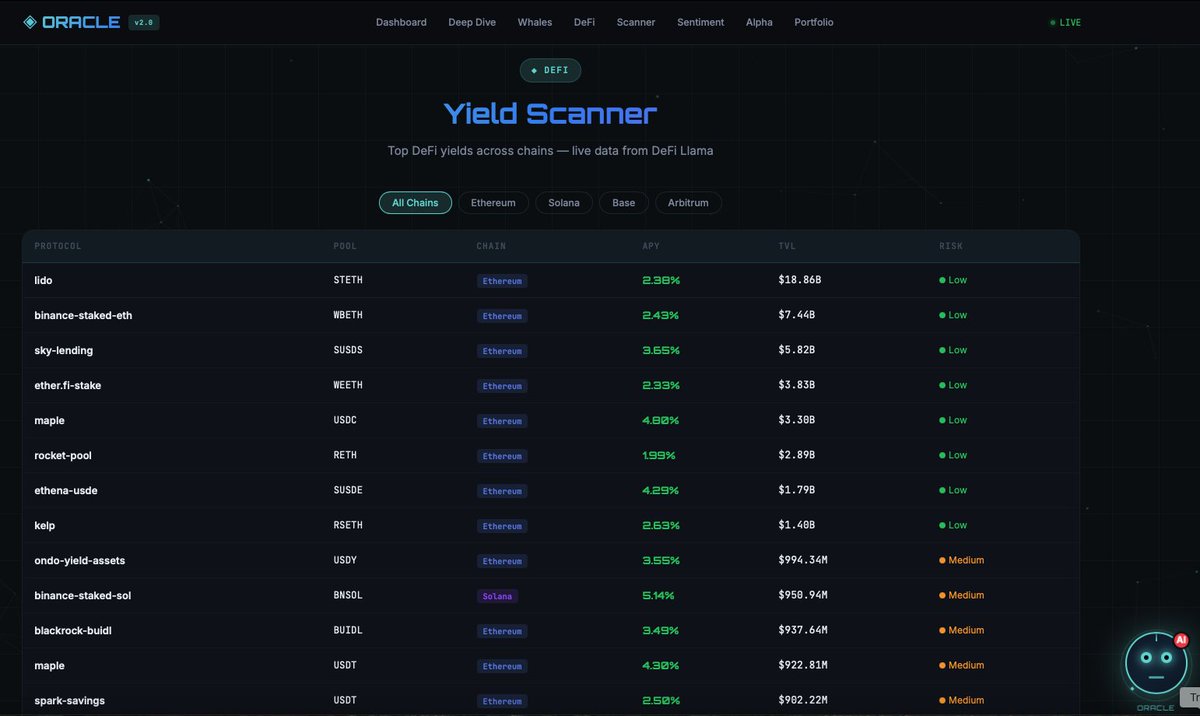Filter yields by Solana chain
Image resolution: width=1200 pixels, height=716 pixels.
564,203
